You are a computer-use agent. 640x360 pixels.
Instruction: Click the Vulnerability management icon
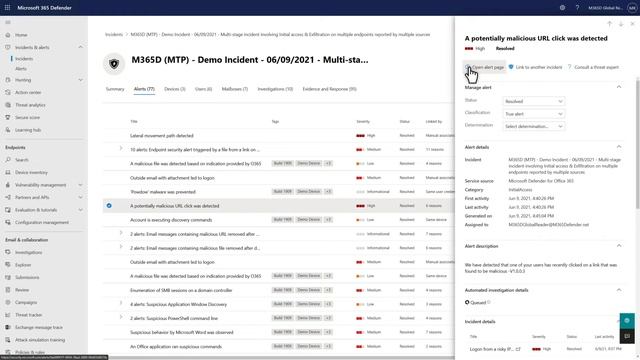[x=8, y=185]
